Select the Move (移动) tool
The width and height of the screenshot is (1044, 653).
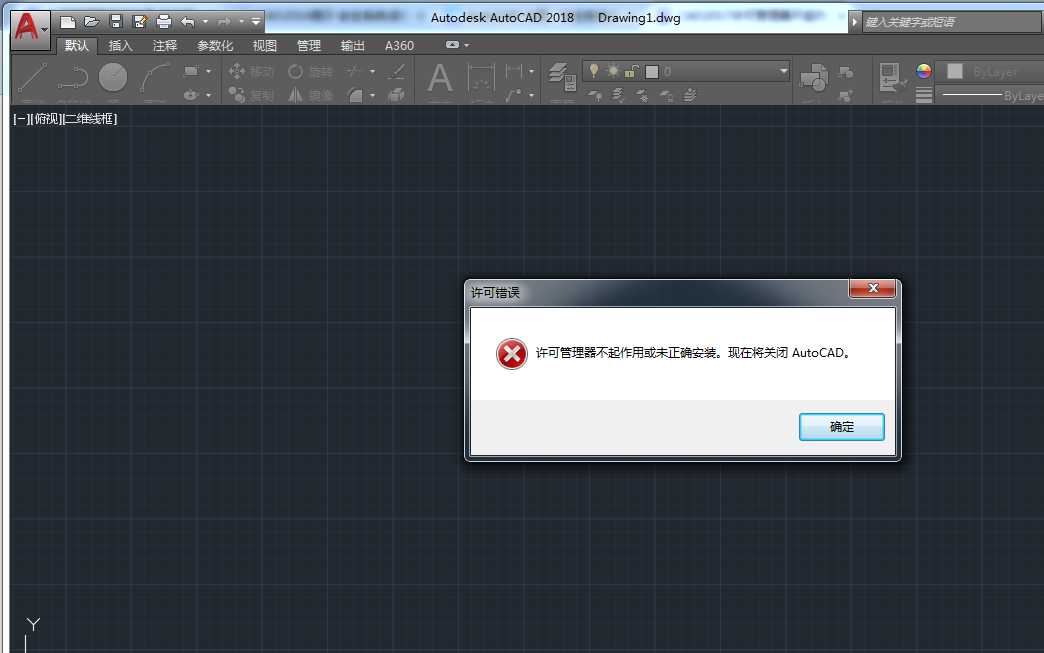tap(251, 71)
